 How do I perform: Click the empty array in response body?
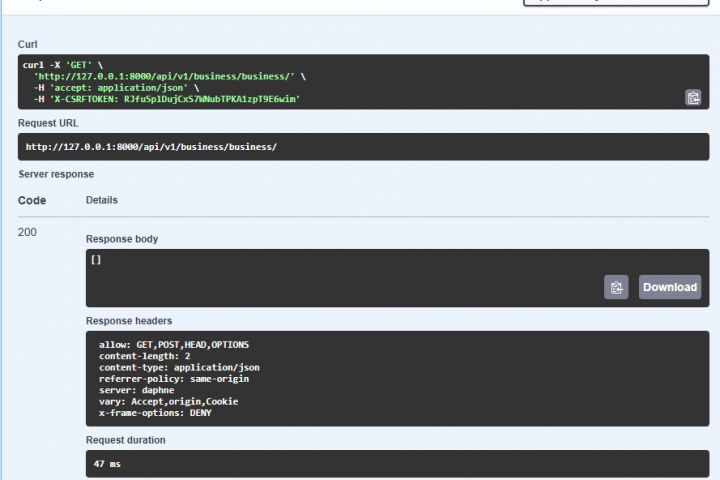click(96, 260)
